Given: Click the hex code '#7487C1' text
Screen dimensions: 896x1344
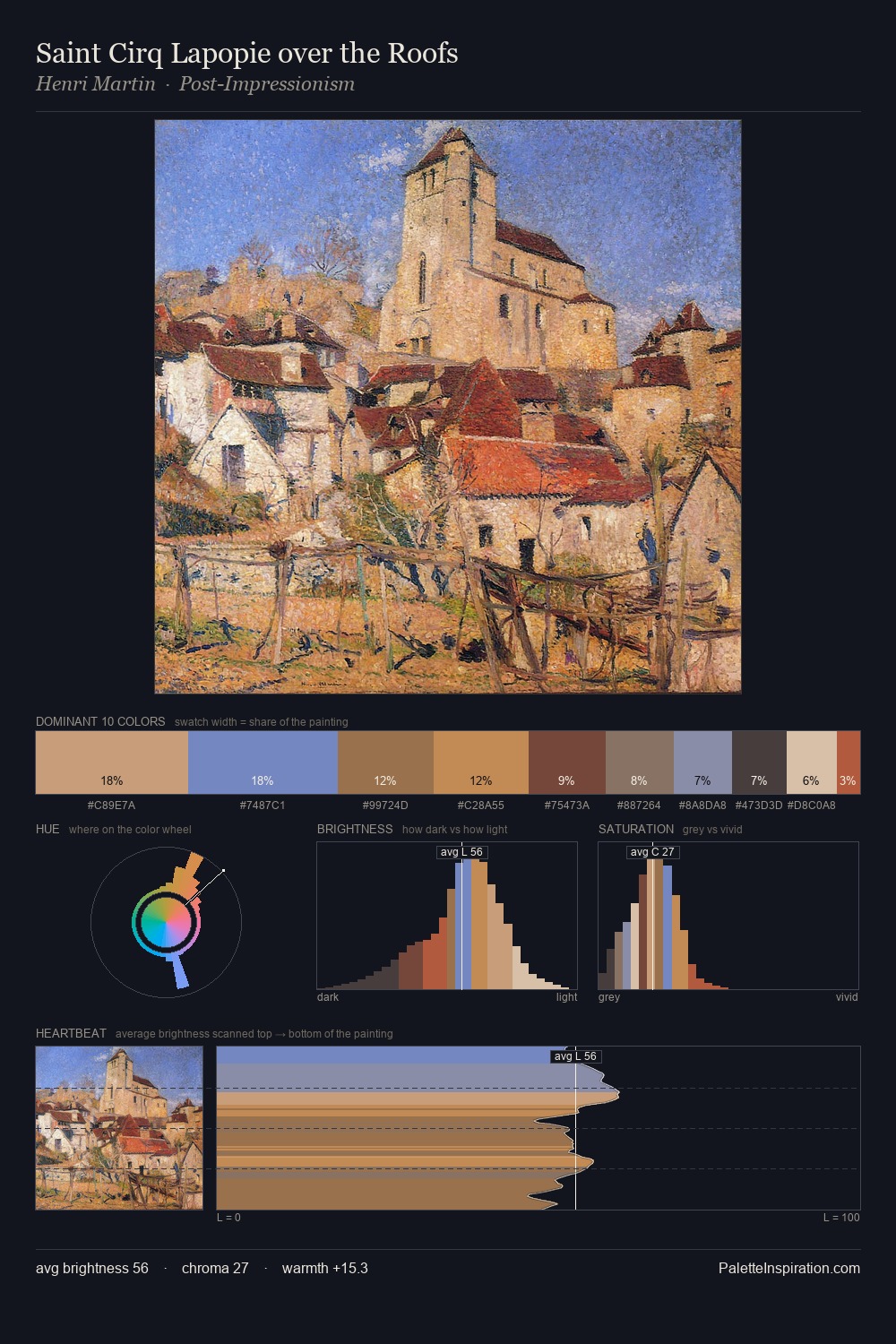Looking at the screenshot, I should 263,806.
